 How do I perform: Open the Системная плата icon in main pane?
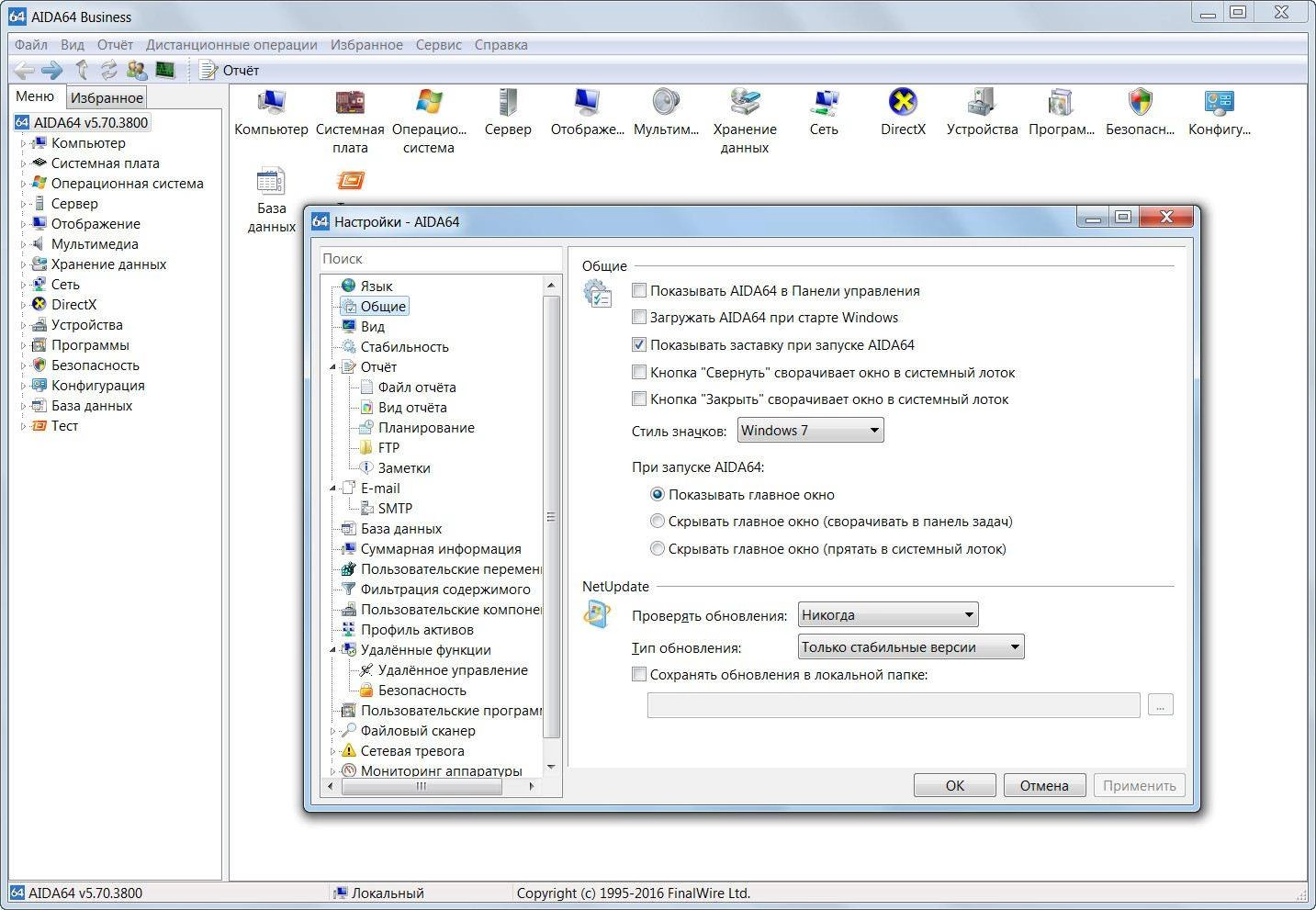point(350,102)
